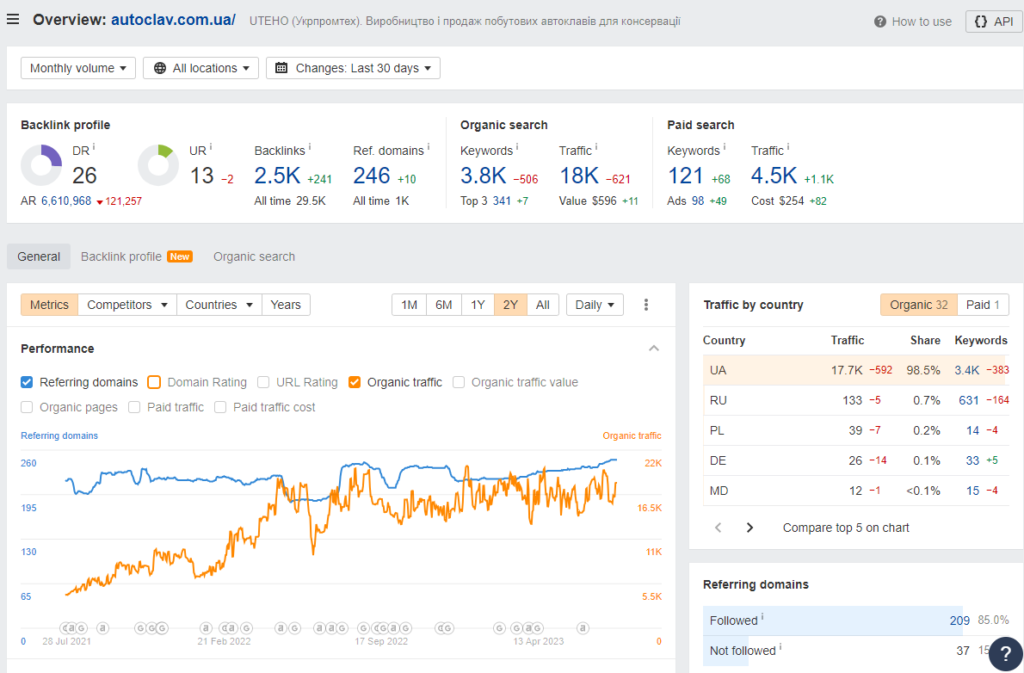Click the UR donut chart
Viewport: 1024px width, 673px height.
point(158,165)
